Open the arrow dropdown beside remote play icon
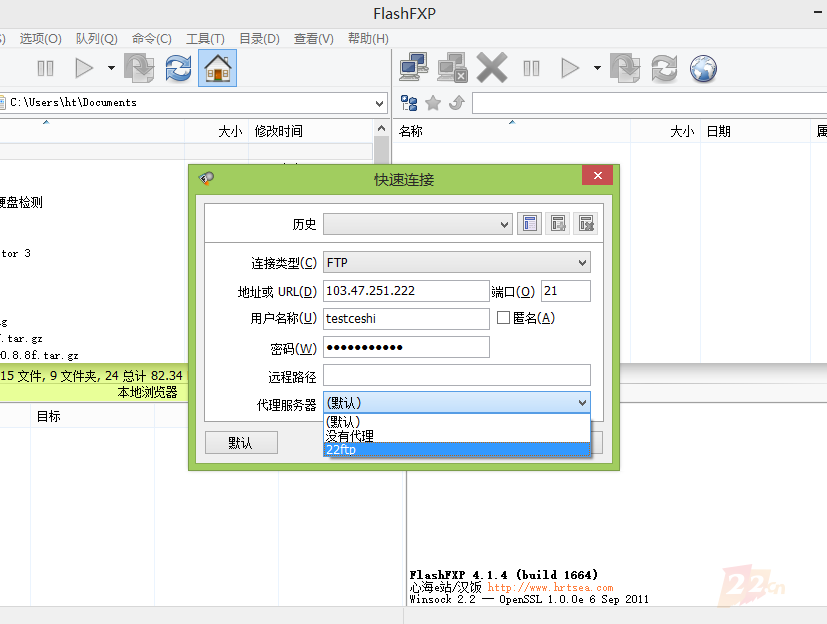This screenshot has width=827, height=624. click(597, 68)
